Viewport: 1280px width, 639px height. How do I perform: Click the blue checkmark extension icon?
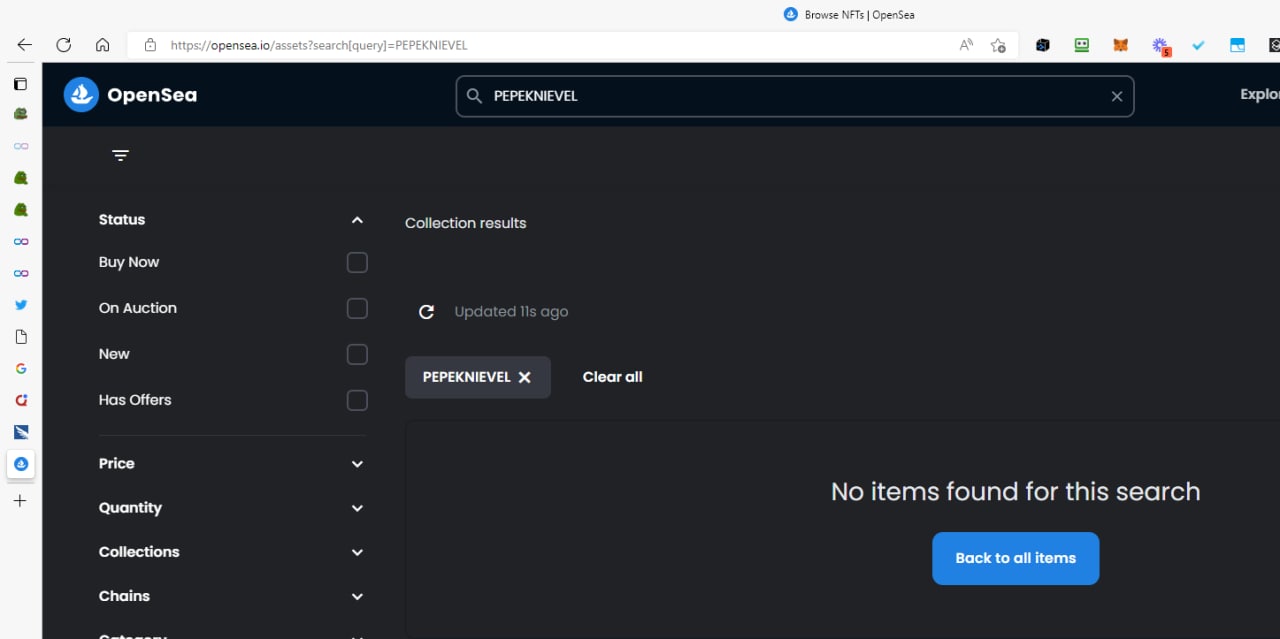[x=1198, y=45]
